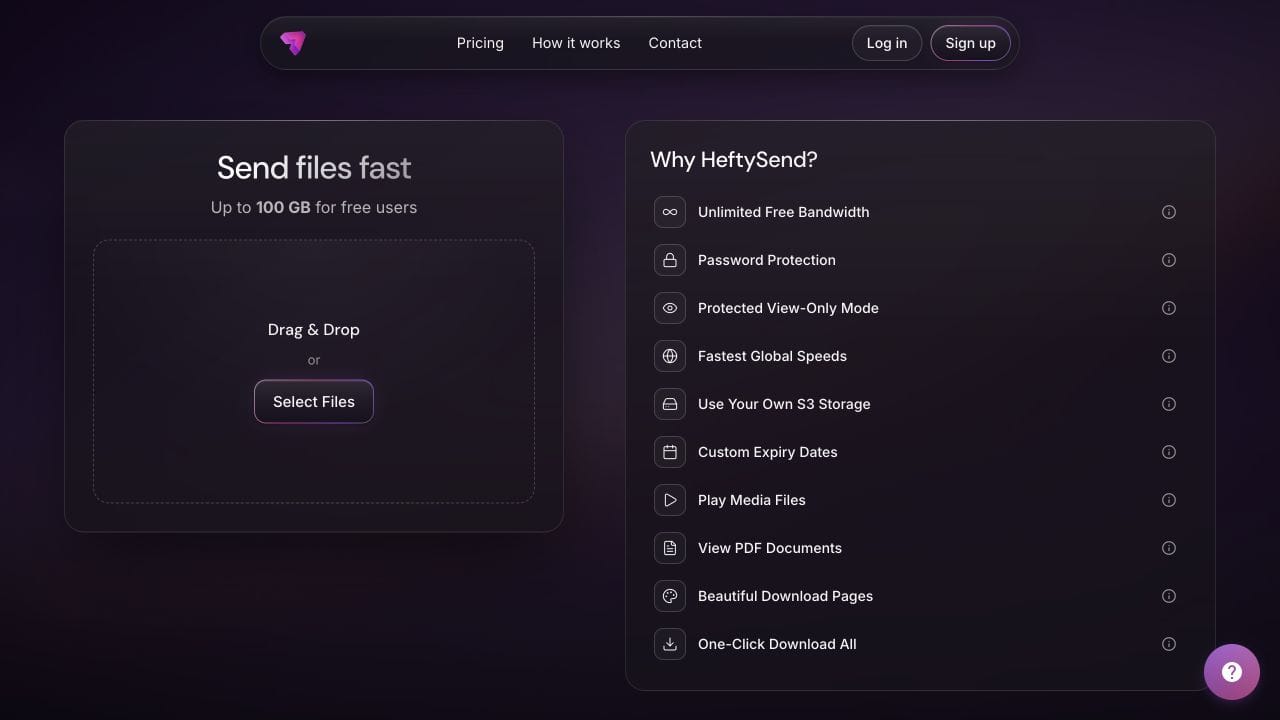This screenshot has width=1280, height=720.
Task: Click the Sign up button
Action: pyautogui.click(x=970, y=43)
